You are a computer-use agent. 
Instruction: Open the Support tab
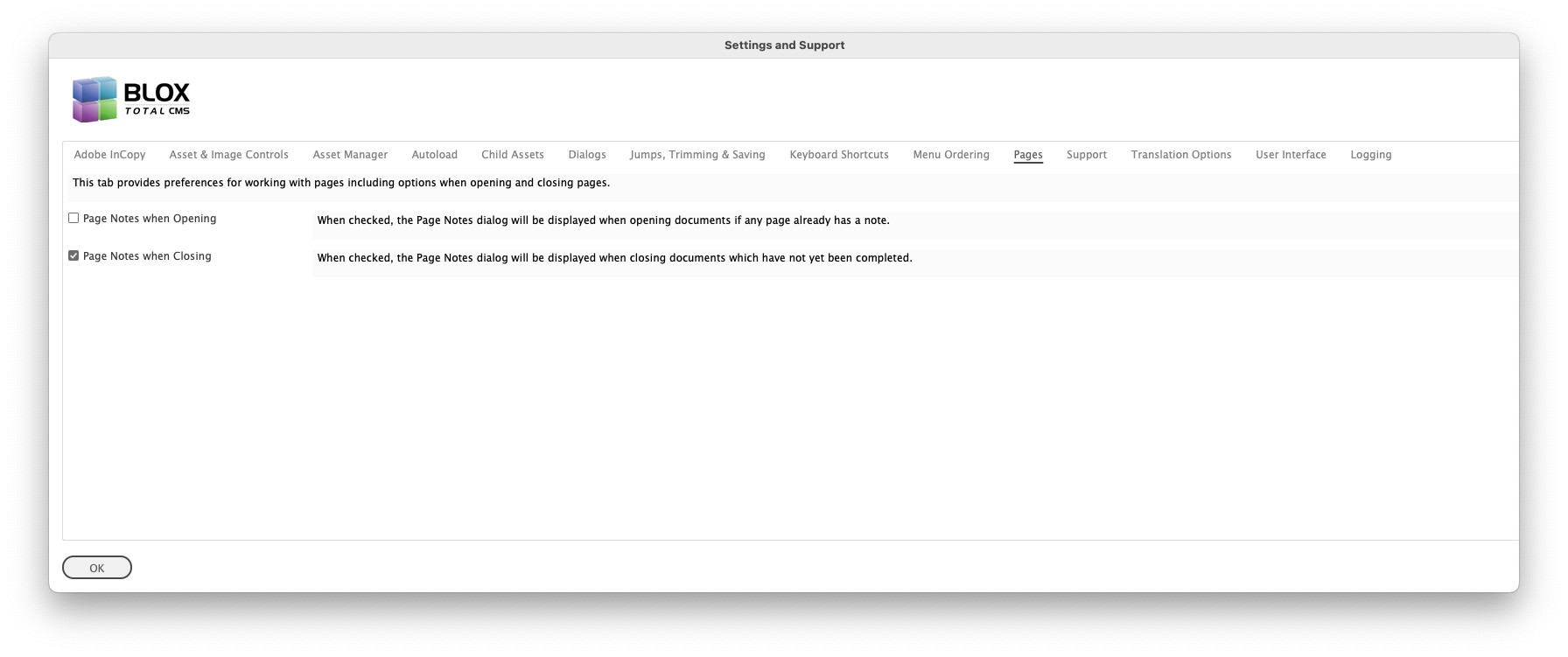[1087, 155]
